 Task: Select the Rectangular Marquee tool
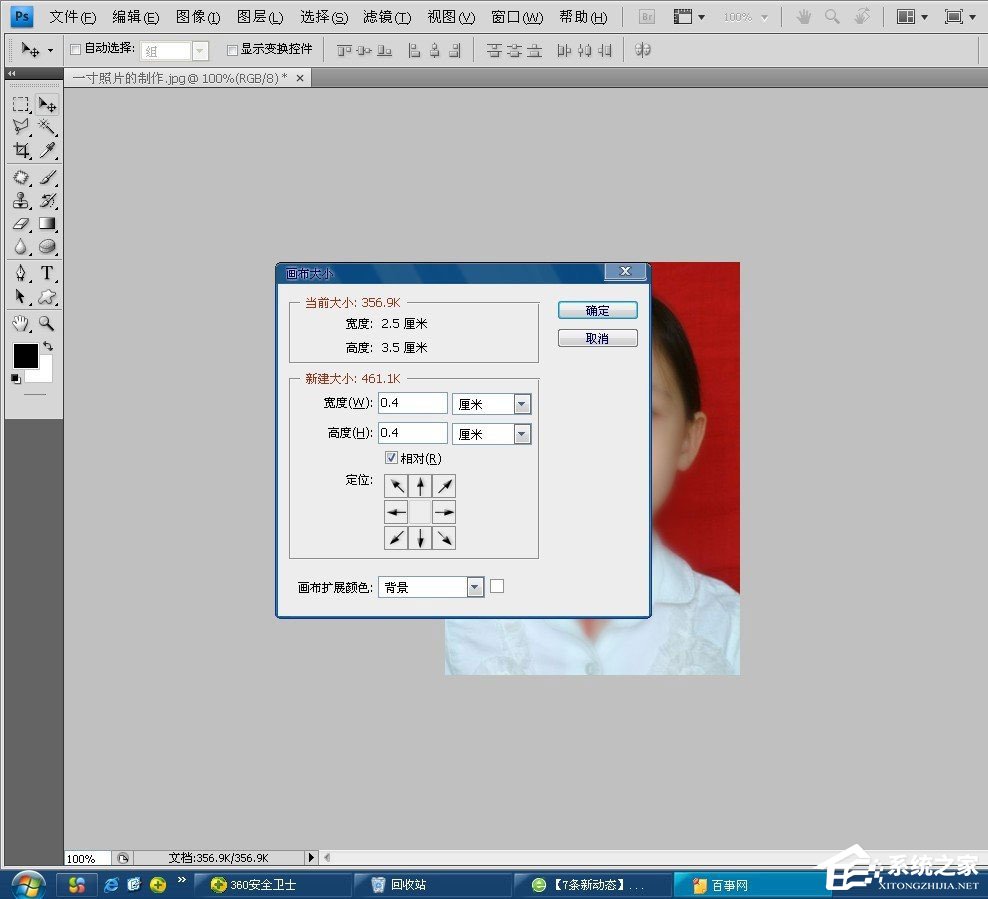21,104
